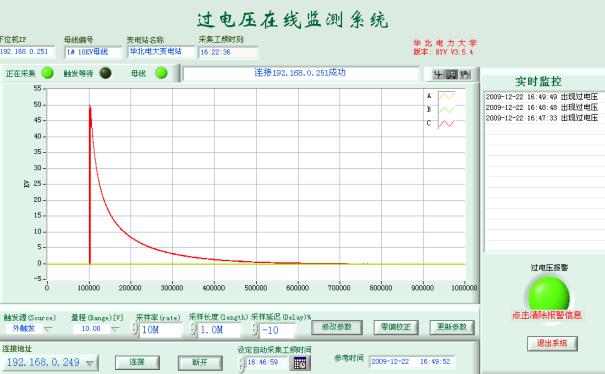
Task: Click the 华北电力大学 red text
Action: (445, 43)
